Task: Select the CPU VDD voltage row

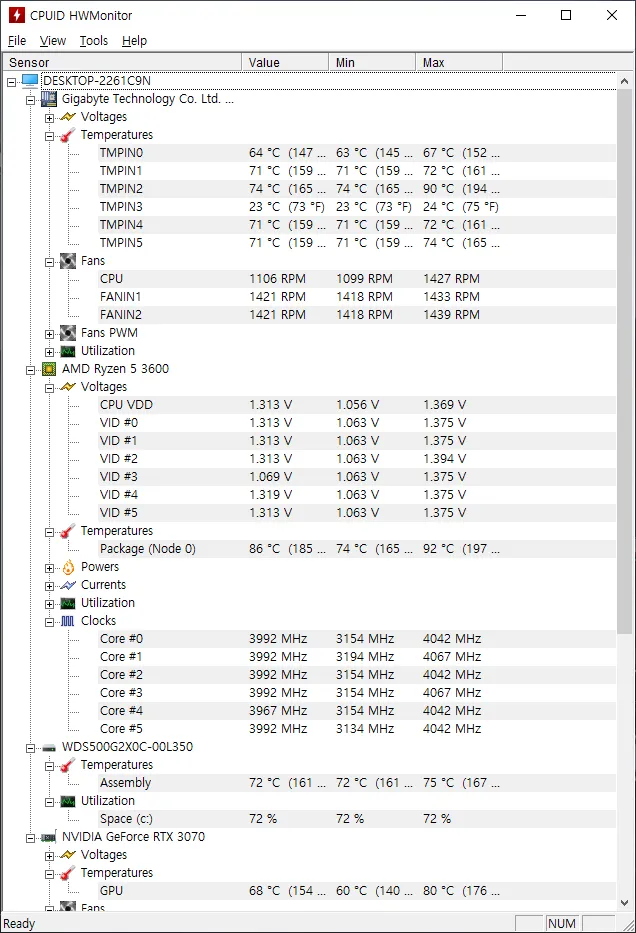Action: 357,405
